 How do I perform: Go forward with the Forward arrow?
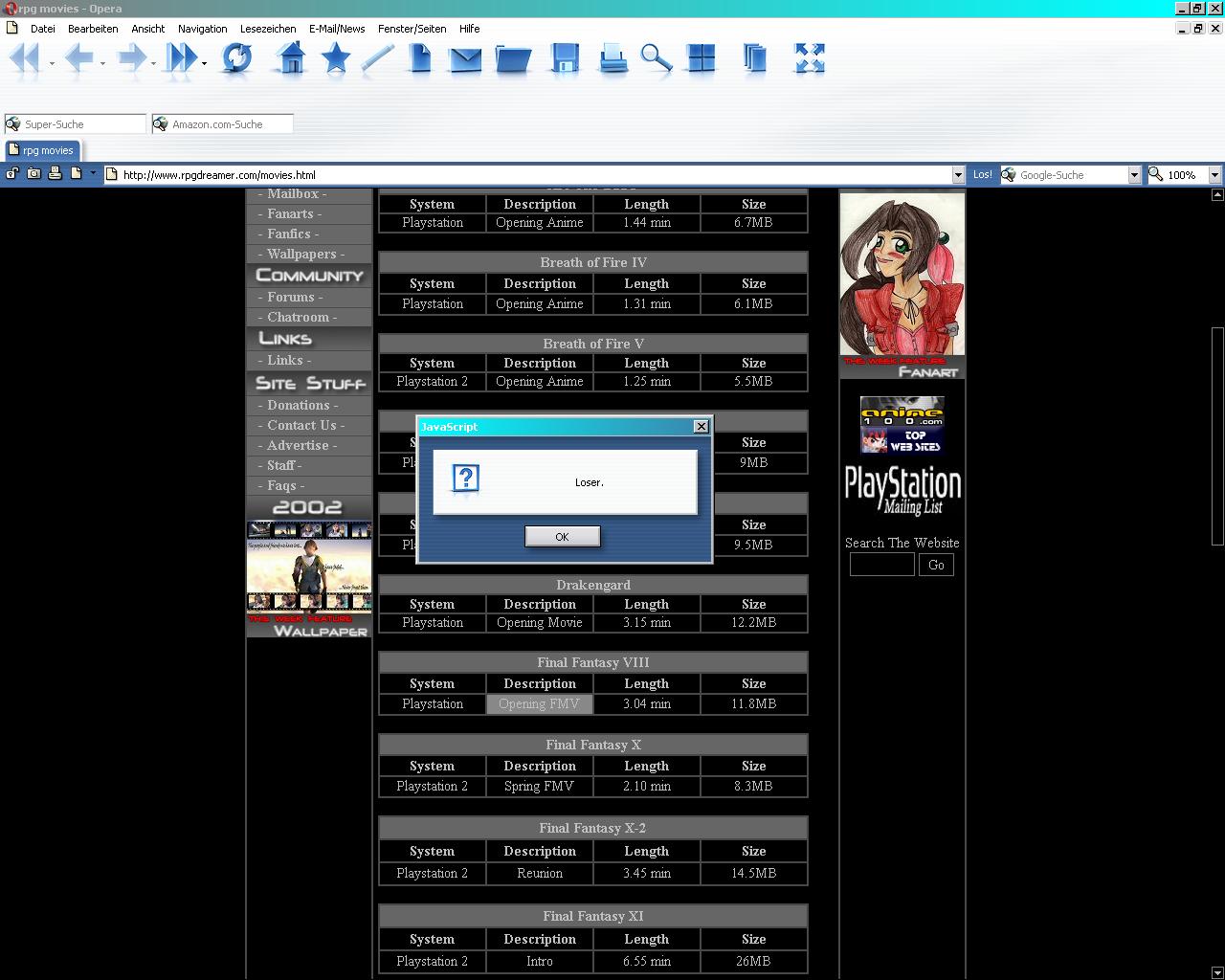click(x=131, y=58)
